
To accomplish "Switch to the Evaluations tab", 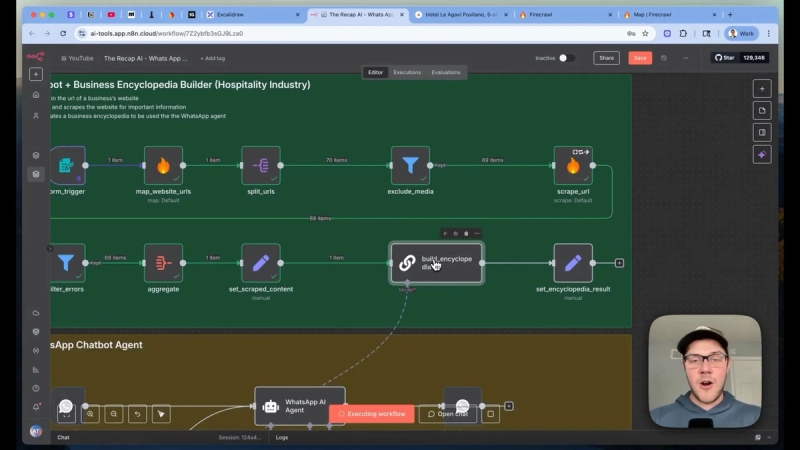I will pos(446,72).
